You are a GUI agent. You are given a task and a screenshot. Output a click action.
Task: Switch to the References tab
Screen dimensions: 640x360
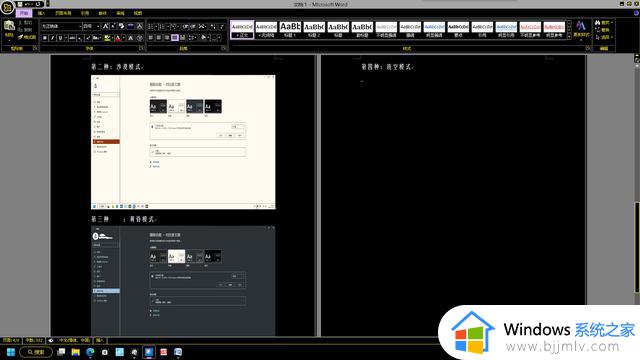coord(85,13)
